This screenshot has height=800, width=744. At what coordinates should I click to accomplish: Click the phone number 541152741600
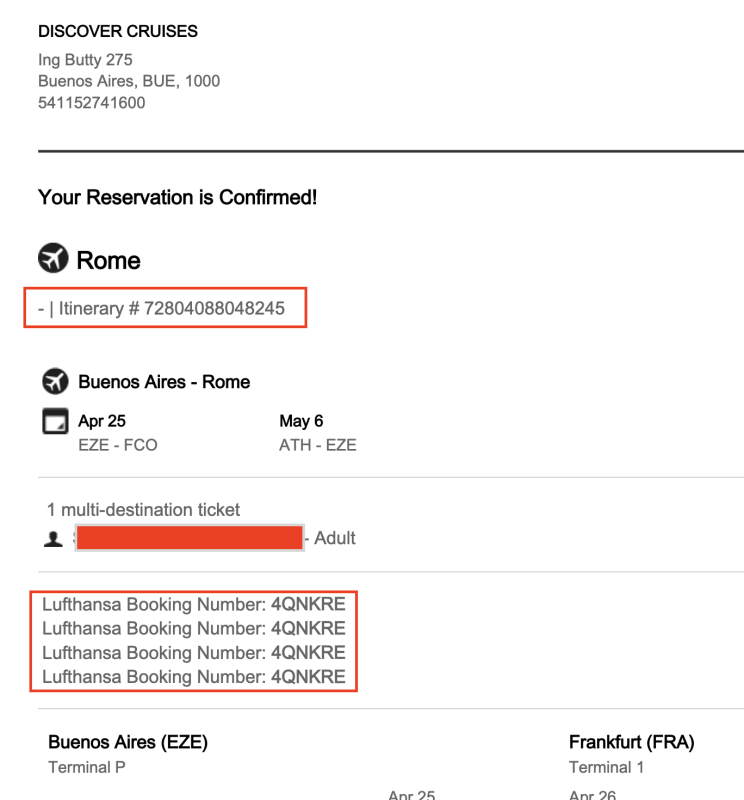pos(91,102)
